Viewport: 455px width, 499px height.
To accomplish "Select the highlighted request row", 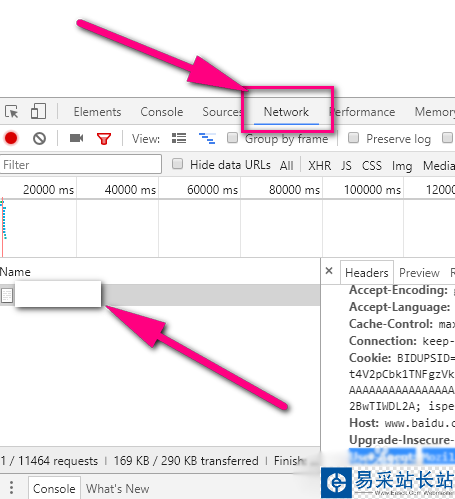I will pos(160,295).
